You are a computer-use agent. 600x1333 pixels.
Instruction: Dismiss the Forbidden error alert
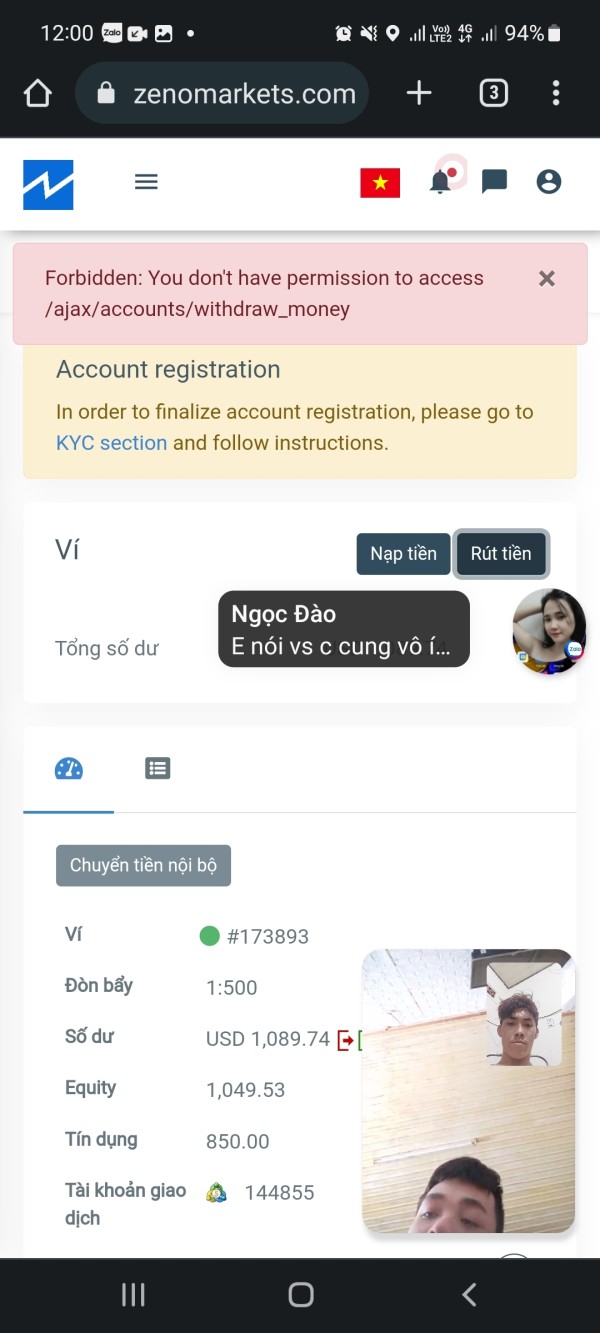pyautogui.click(x=547, y=279)
